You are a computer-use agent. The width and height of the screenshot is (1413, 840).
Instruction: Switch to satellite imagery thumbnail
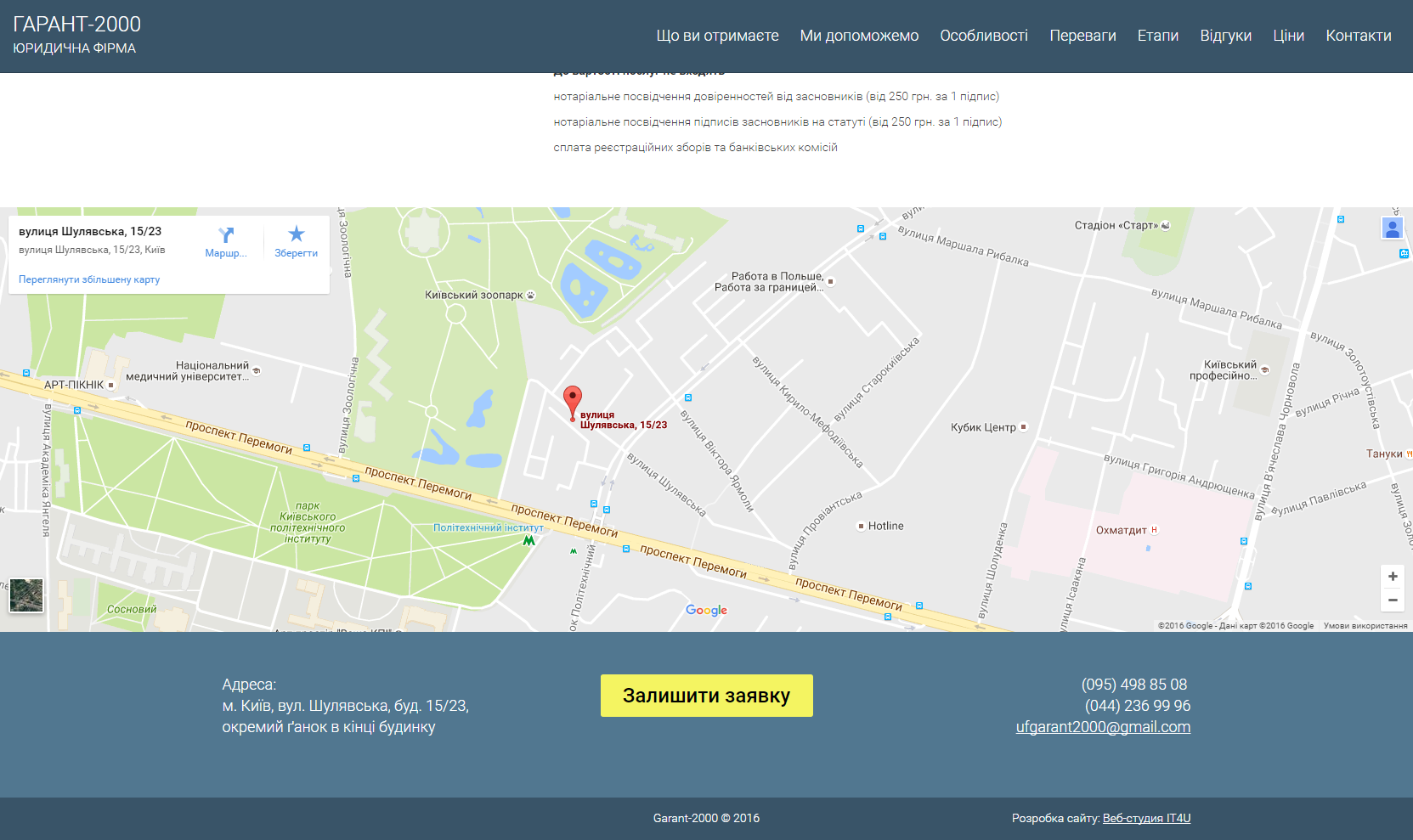pyautogui.click(x=26, y=595)
